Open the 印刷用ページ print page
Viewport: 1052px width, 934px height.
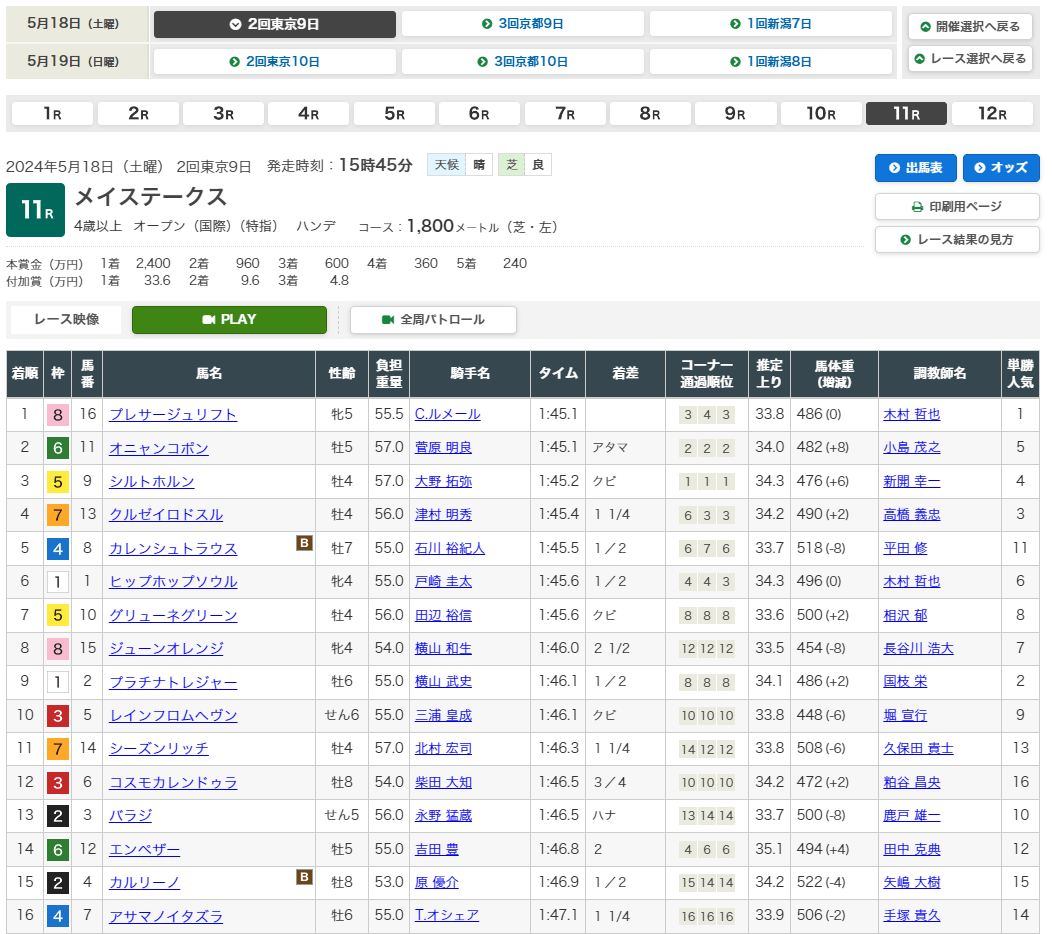pyautogui.click(x=956, y=207)
